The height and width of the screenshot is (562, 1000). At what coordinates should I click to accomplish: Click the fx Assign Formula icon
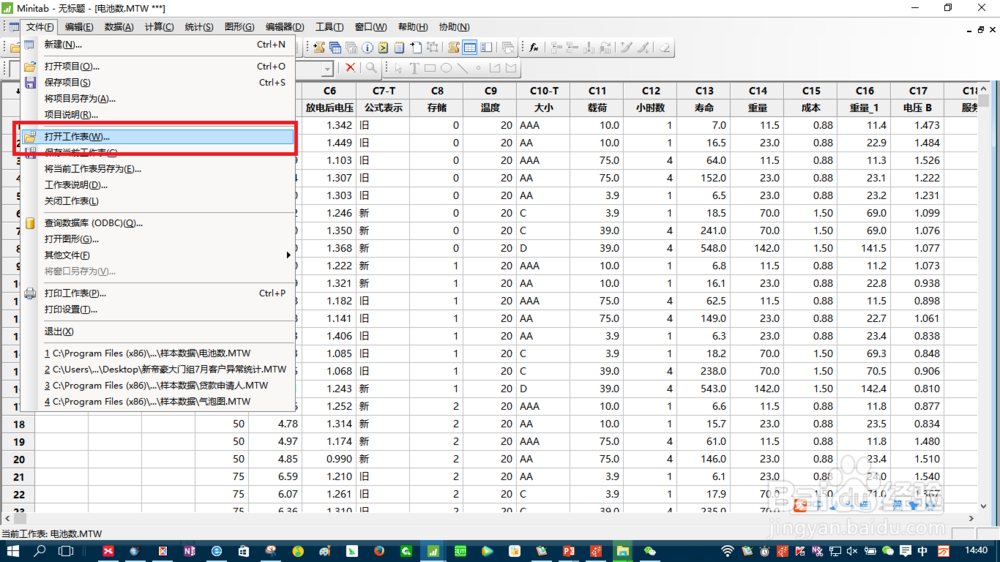click(x=534, y=47)
